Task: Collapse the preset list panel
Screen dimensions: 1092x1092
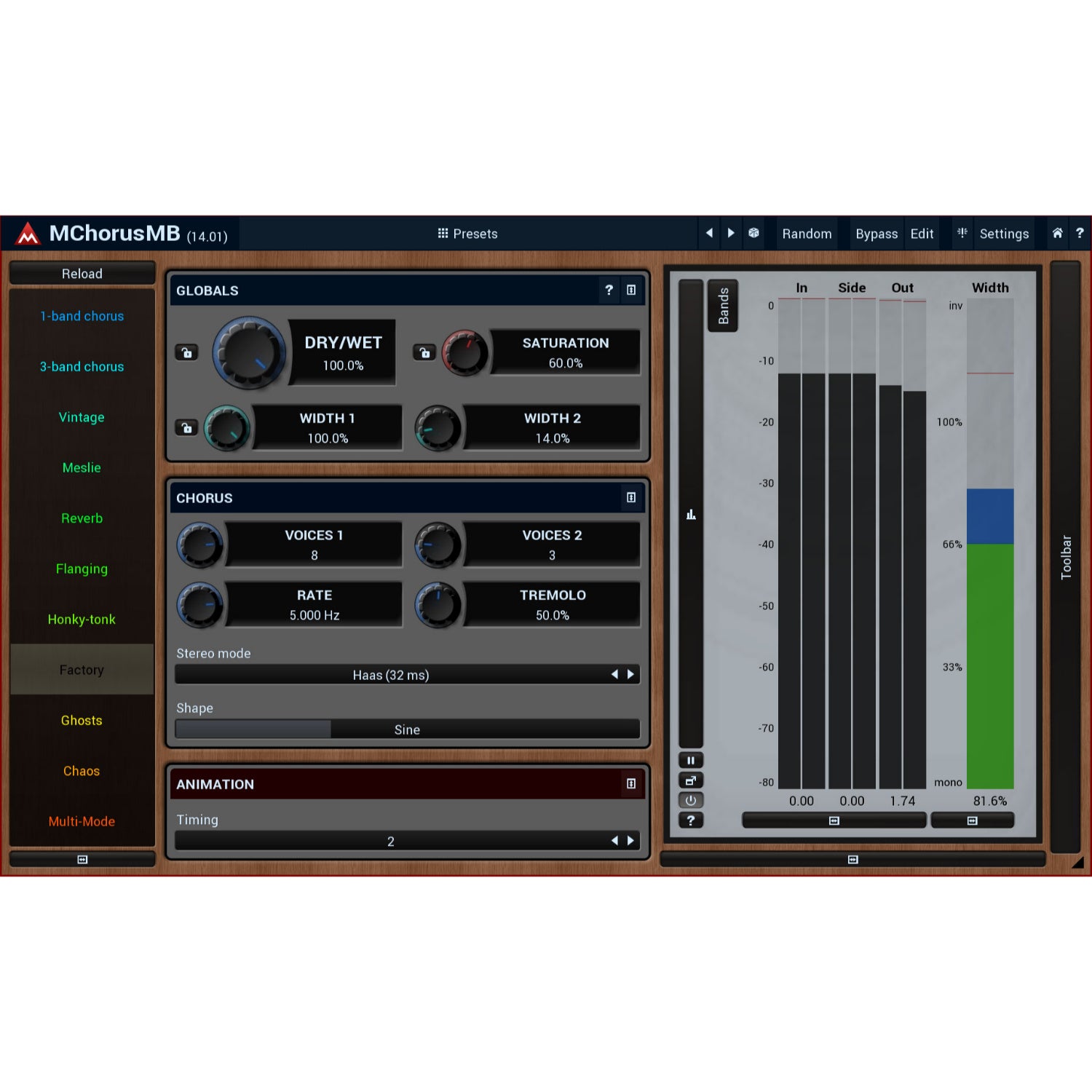Action: coord(82,860)
